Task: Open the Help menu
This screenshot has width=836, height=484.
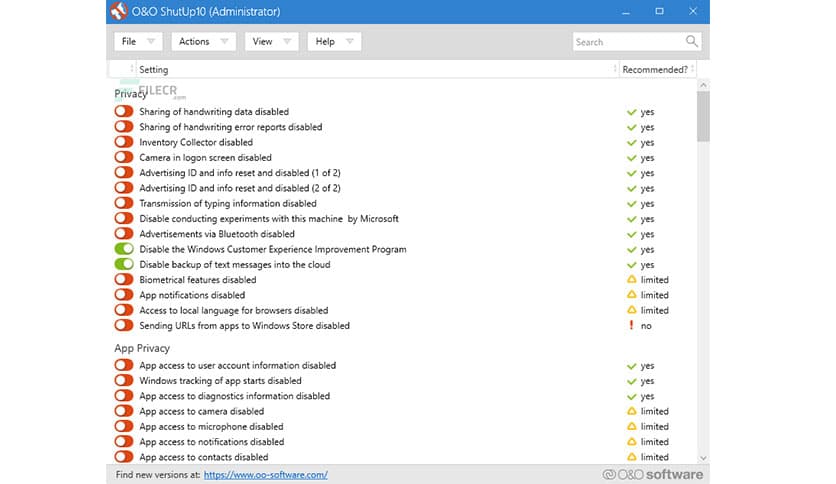Action: 334,42
